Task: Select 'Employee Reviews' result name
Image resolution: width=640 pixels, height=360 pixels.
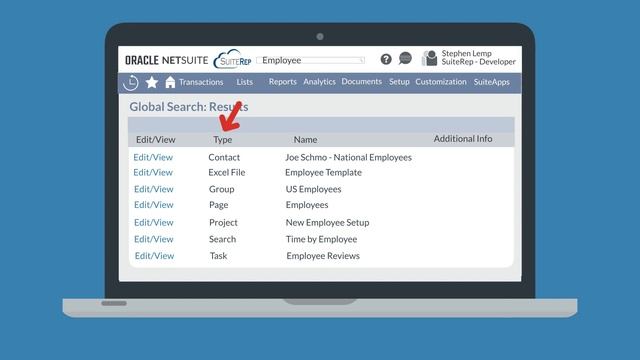Action: (323, 256)
